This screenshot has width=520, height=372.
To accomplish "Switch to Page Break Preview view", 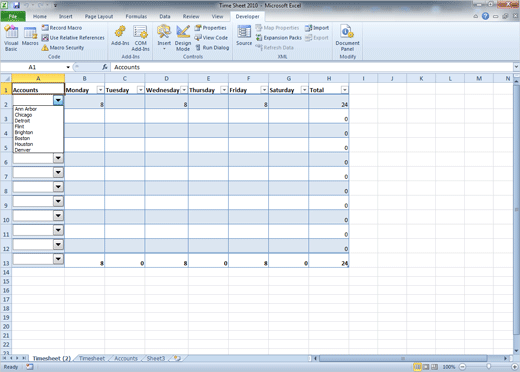I will tap(434, 367).
